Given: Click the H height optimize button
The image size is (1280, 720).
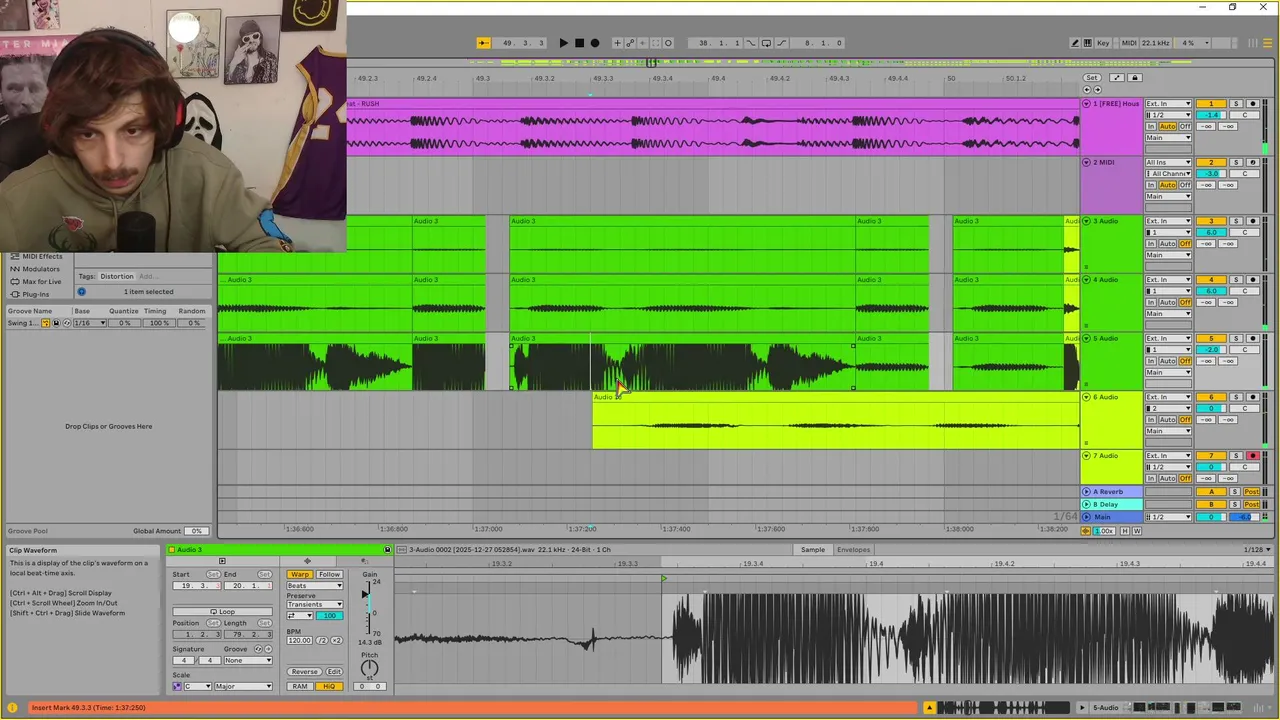Looking at the screenshot, I should pos(1125,531).
